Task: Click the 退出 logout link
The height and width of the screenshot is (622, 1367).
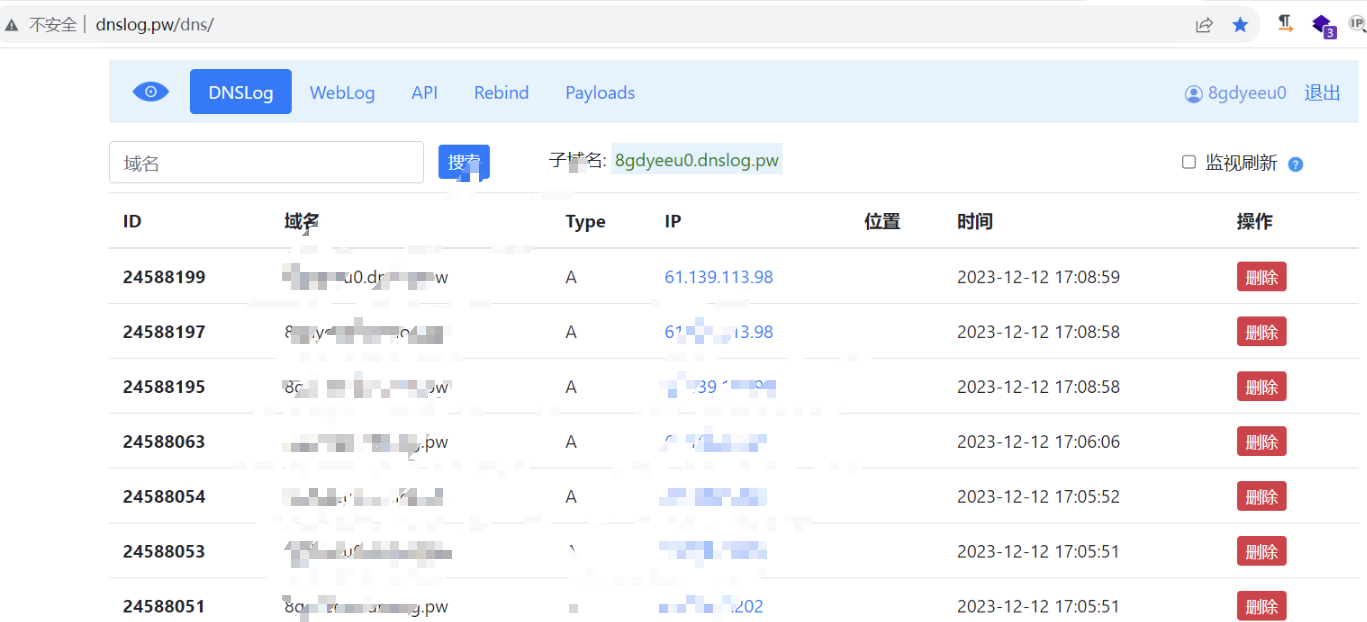Action: pyautogui.click(x=1322, y=93)
